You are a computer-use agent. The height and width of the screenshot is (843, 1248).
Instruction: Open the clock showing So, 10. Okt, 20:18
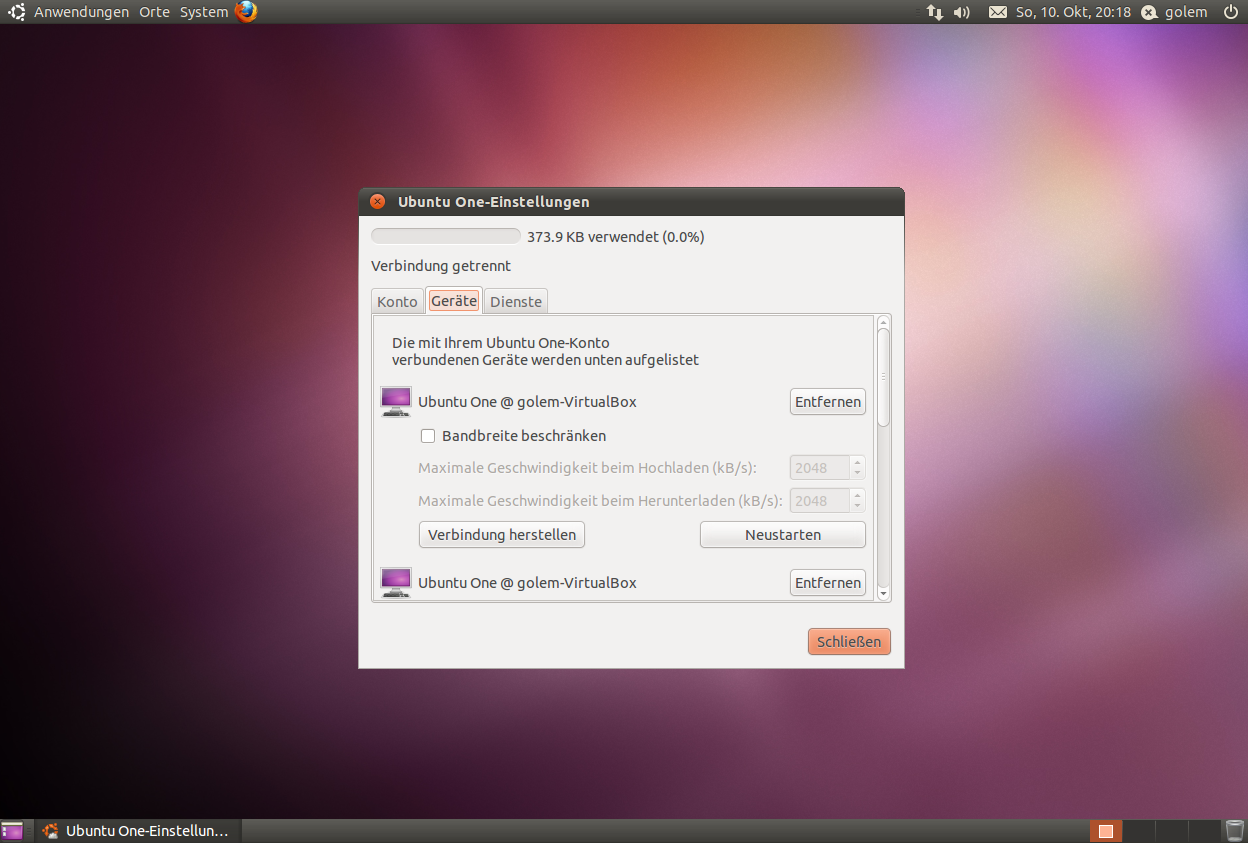1073,12
